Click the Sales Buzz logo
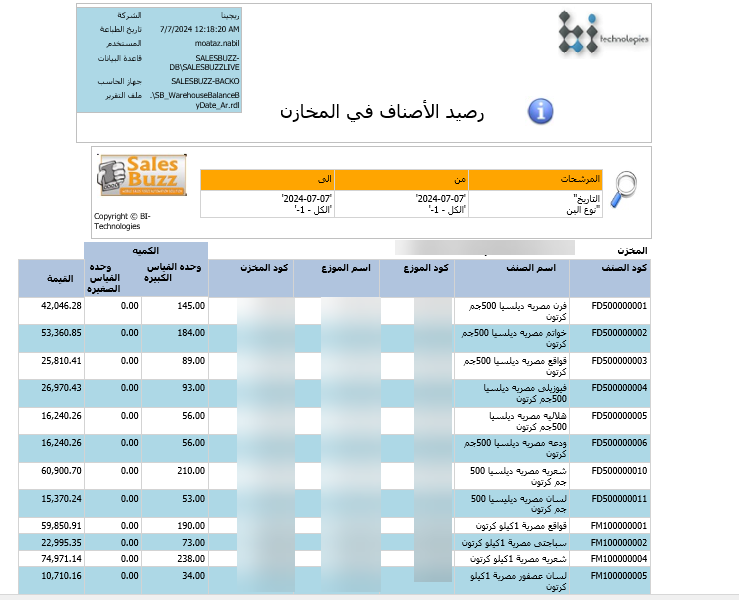The width and height of the screenshot is (739, 600). click(x=142, y=177)
